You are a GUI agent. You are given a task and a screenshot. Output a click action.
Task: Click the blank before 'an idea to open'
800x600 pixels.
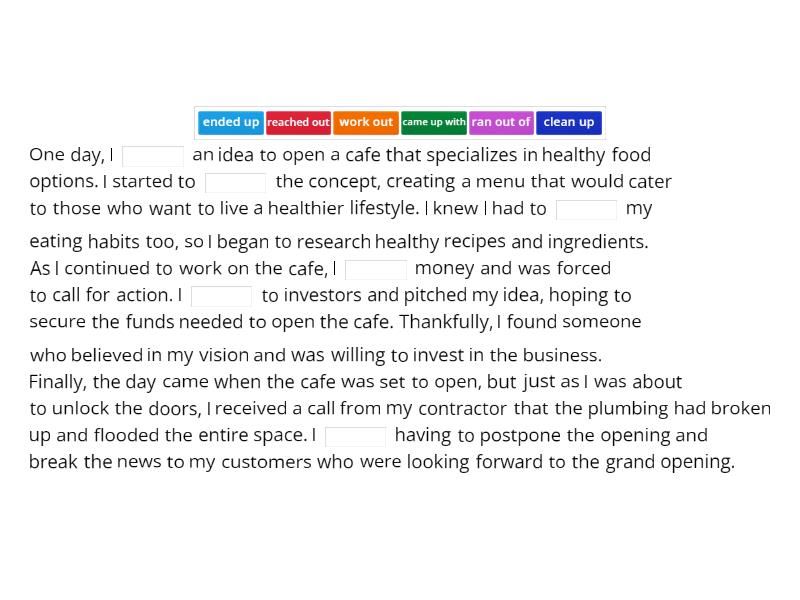pos(153,156)
